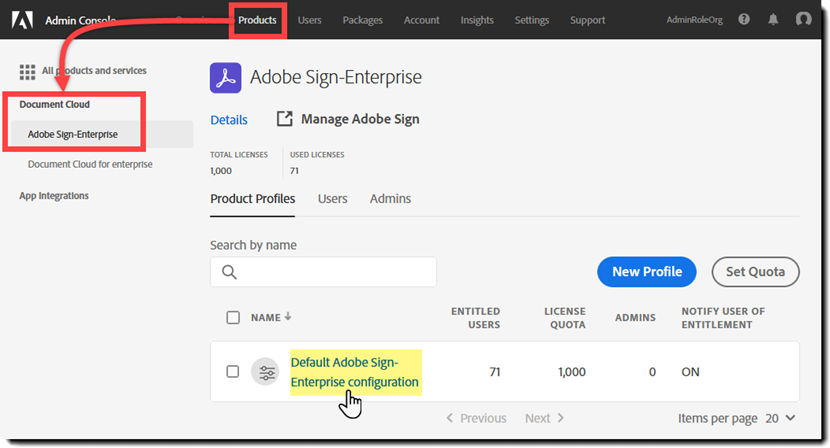
Task: Click the 1,000 license quota cell
Action: pyautogui.click(x=572, y=372)
